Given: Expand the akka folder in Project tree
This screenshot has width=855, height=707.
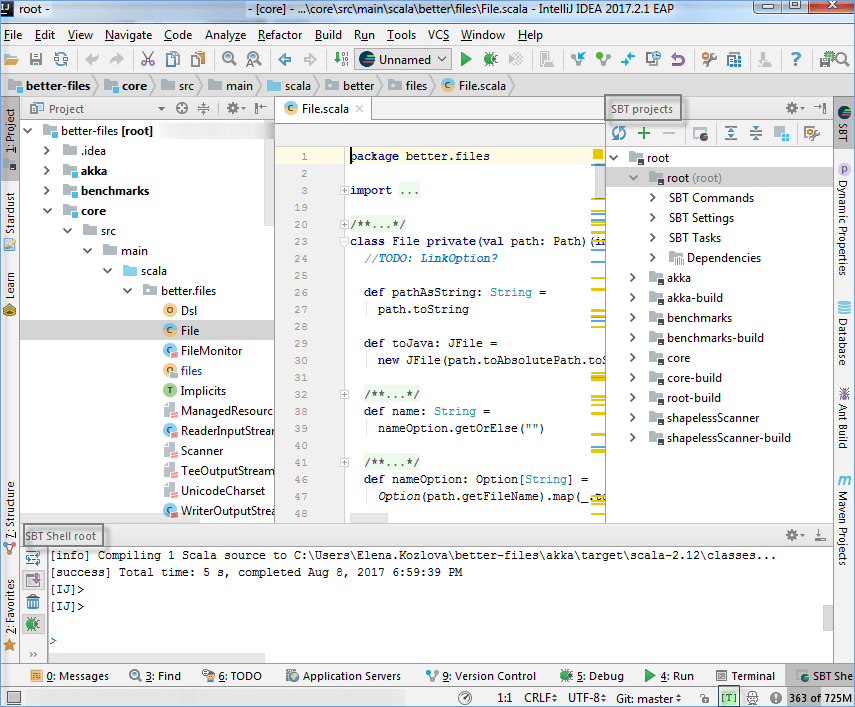Looking at the screenshot, I should [47, 171].
